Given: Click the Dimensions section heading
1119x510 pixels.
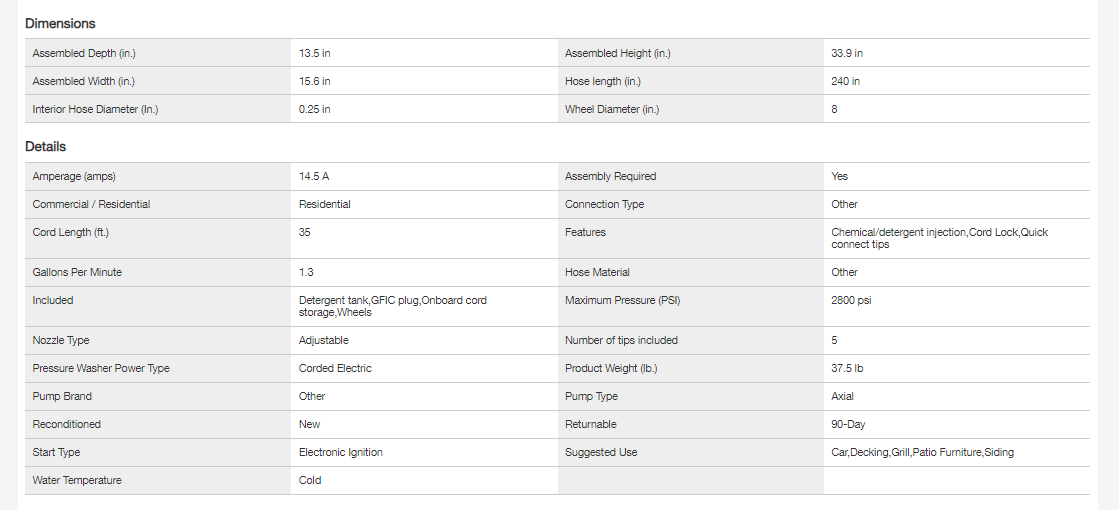Looking at the screenshot, I should click(x=60, y=23).
